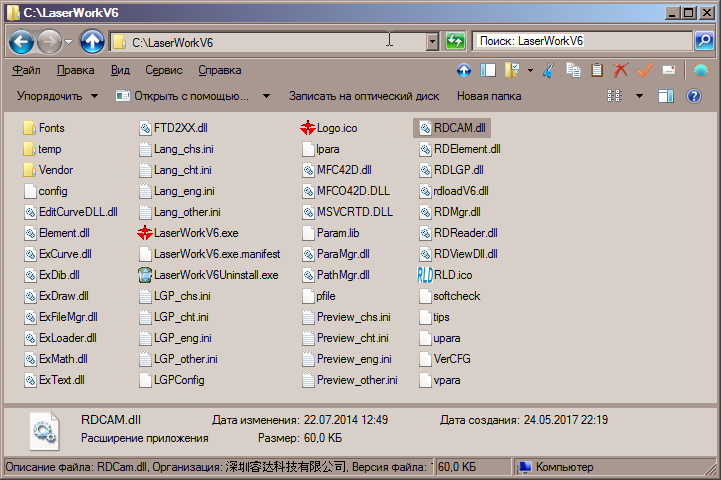
Task: Toggle the navigation pane icon in toolbar
Action: (x=489, y=70)
